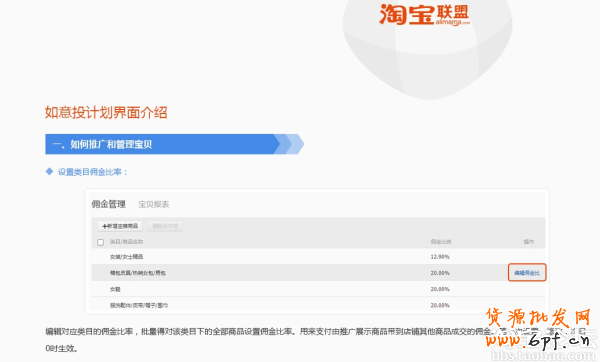The image size is (600, 362).
Task: Click the 货源批发网 watermark logo
Action: point(538,318)
